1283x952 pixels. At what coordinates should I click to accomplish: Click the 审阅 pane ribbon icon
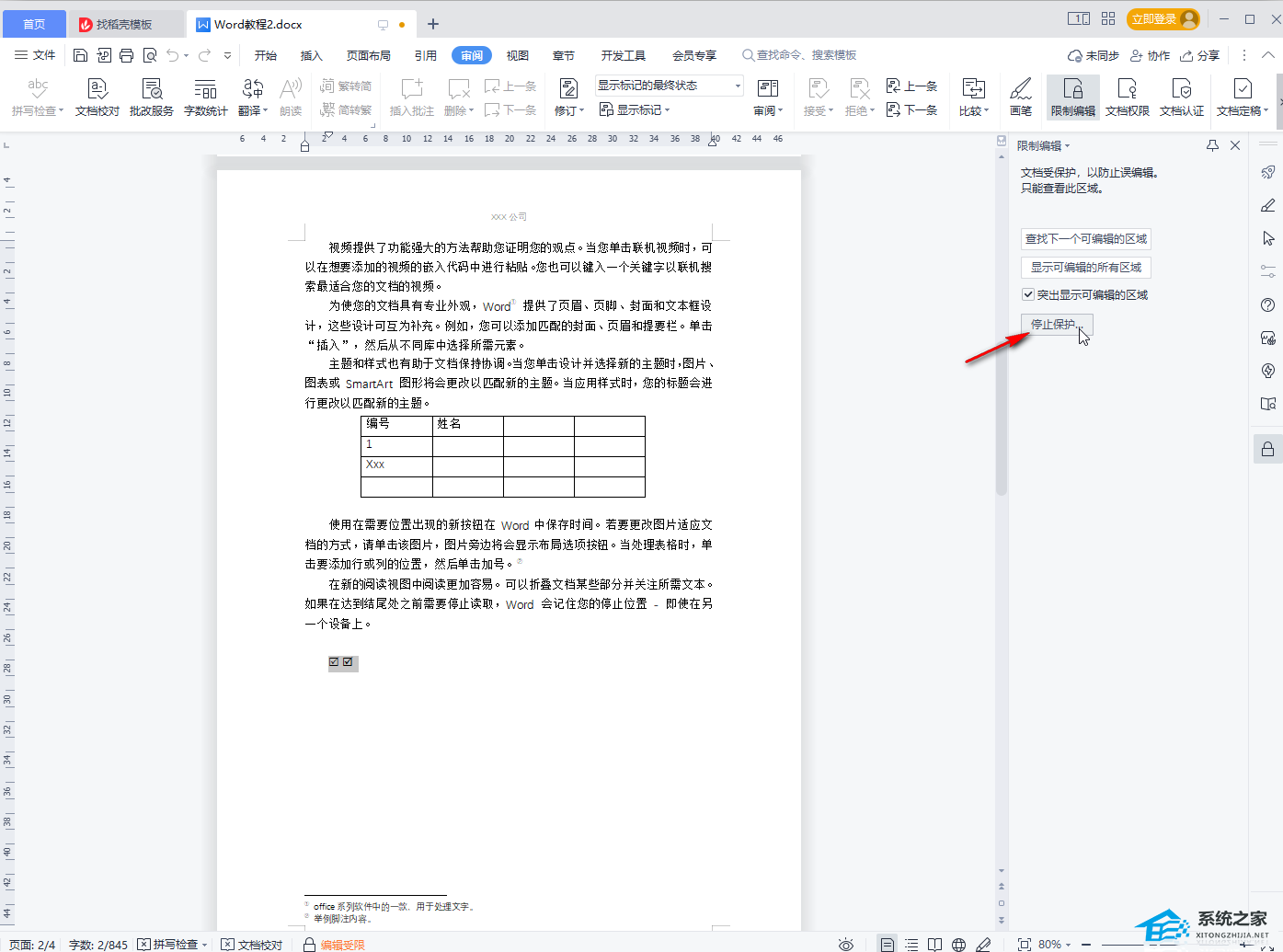pos(768,97)
